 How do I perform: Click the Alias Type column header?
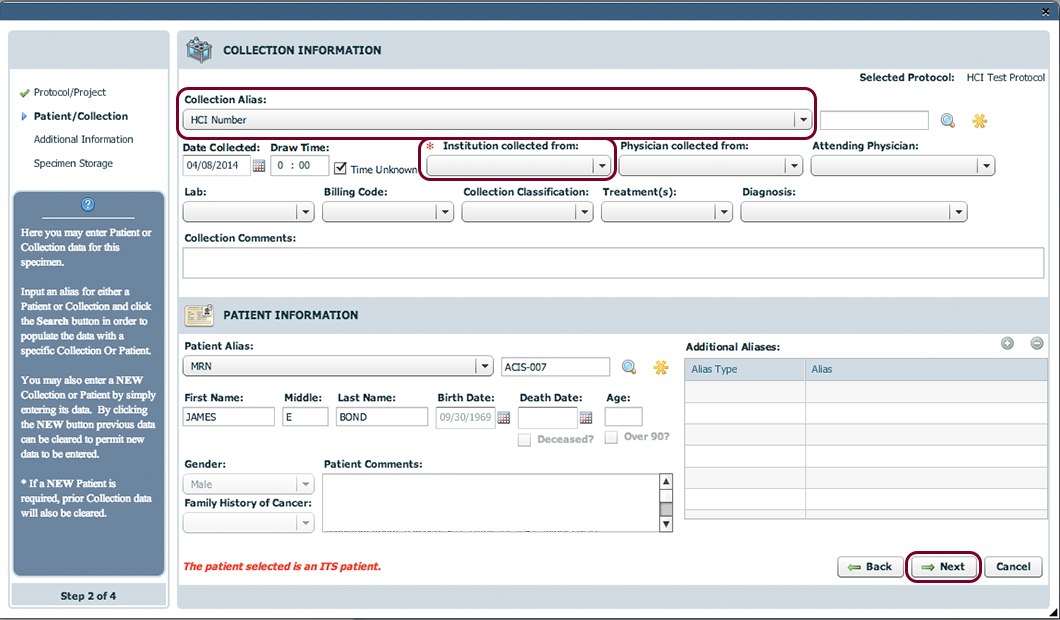coord(745,369)
